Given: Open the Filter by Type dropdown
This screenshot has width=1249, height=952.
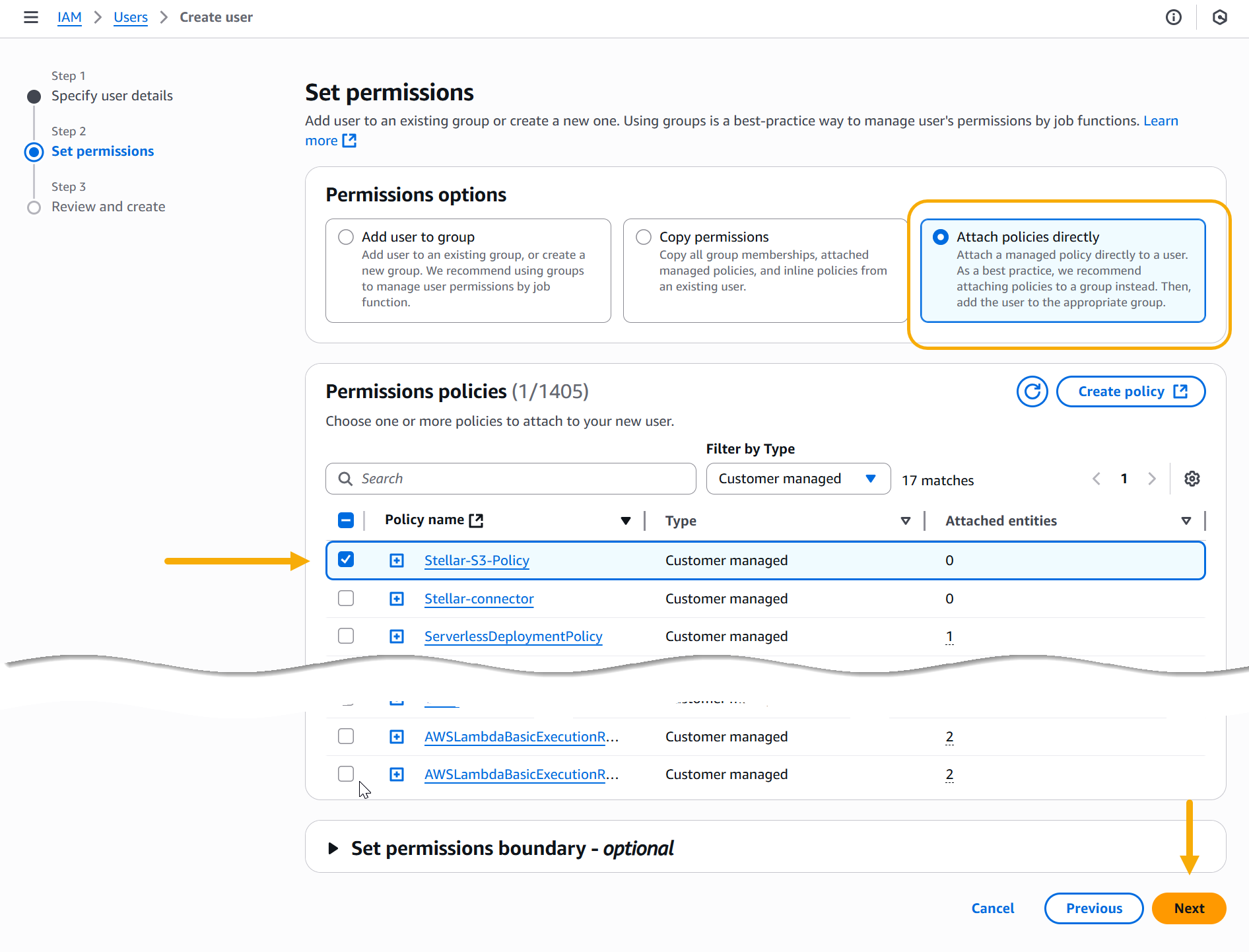Looking at the screenshot, I should tap(797, 479).
